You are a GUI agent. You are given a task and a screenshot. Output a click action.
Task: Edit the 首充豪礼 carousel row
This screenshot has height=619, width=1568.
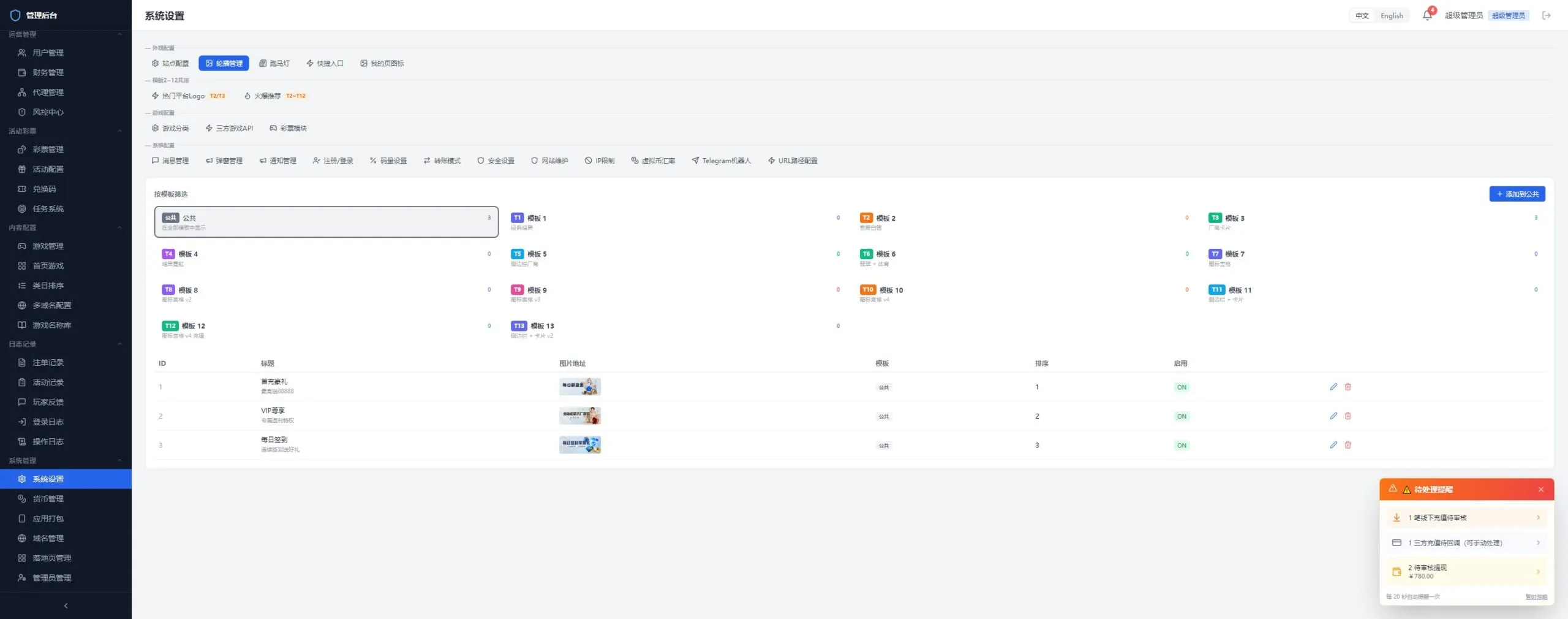[1333, 387]
